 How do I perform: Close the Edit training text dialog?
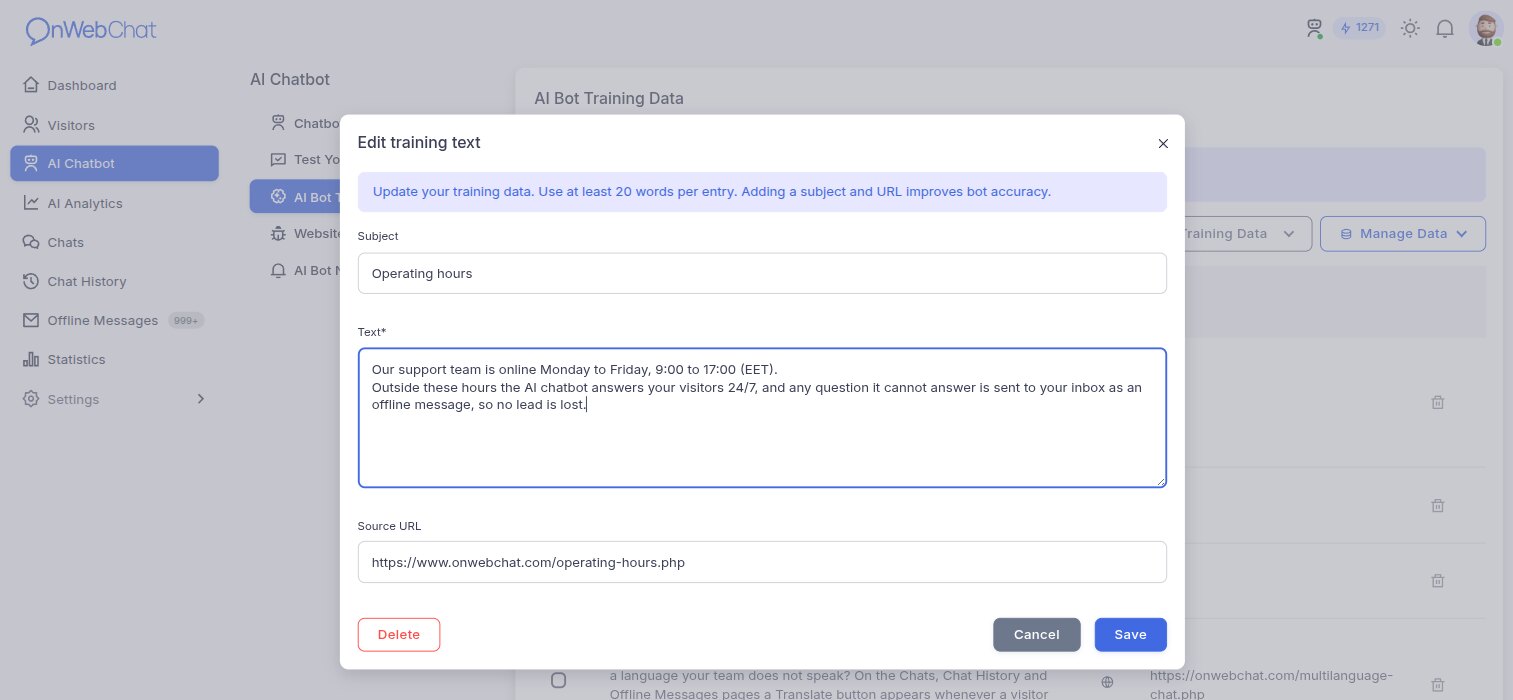coord(1163,143)
